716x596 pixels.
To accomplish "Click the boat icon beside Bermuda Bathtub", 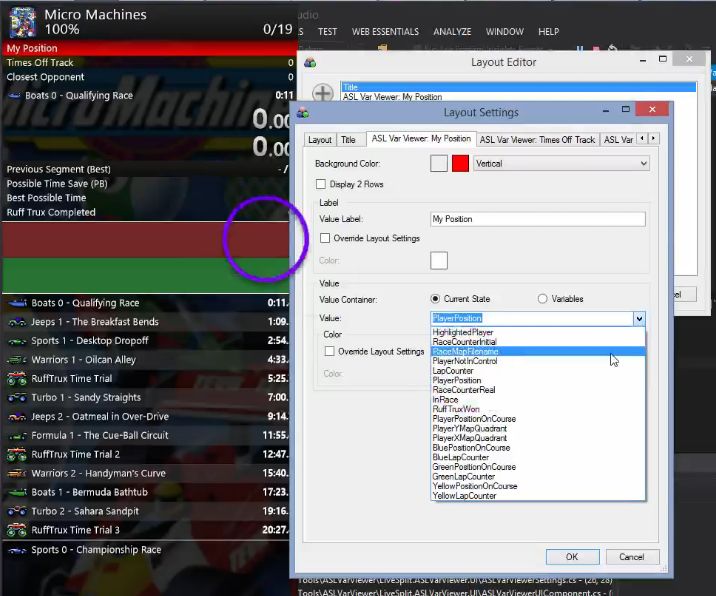I will coord(17,492).
